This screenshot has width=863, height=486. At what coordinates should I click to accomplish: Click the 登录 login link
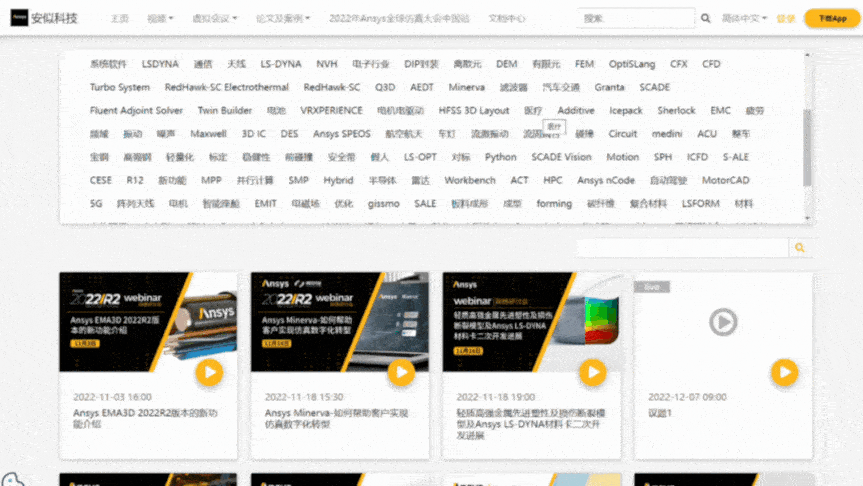(x=786, y=18)
